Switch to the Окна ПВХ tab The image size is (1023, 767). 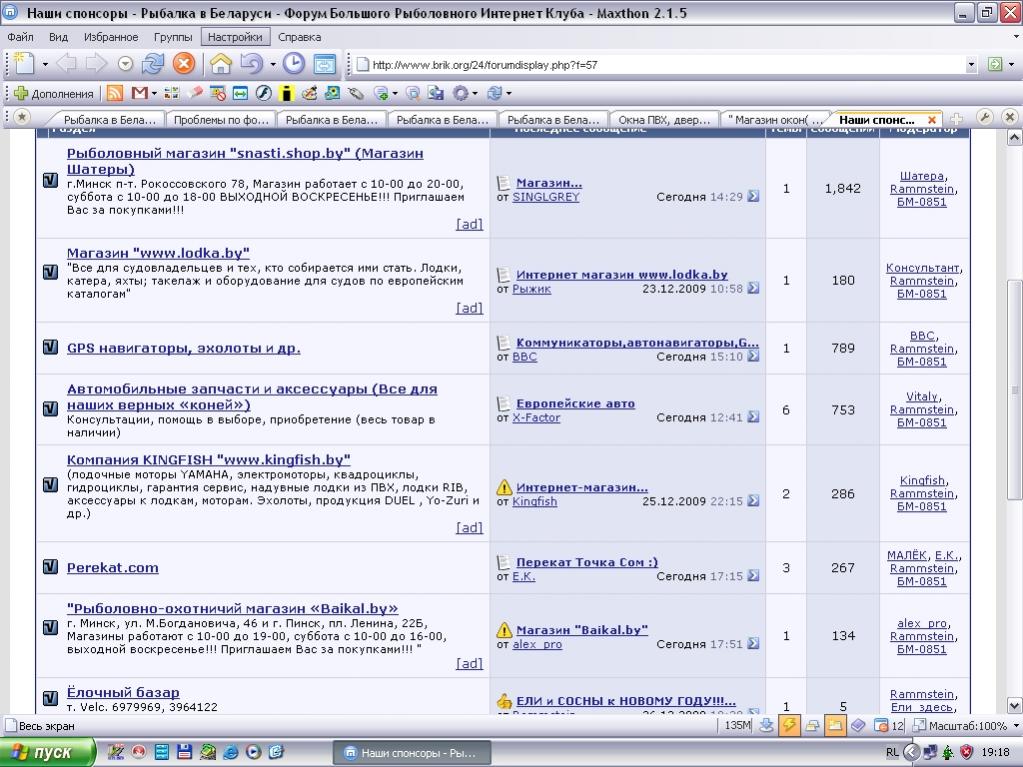point(663,119)
